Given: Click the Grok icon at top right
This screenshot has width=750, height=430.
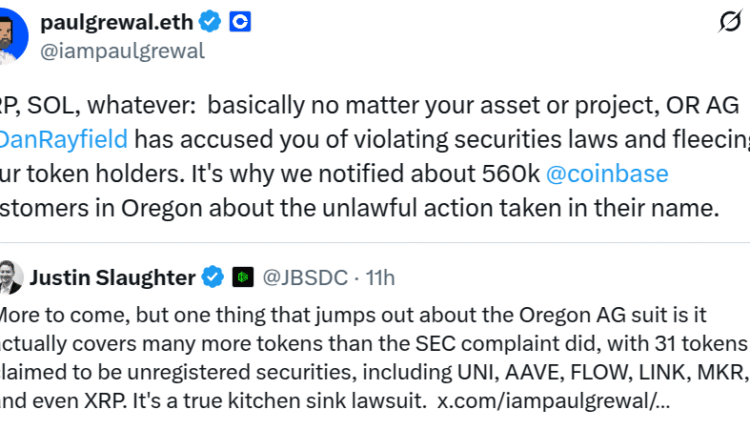Looking at the screenshot, I should [730, 23].
